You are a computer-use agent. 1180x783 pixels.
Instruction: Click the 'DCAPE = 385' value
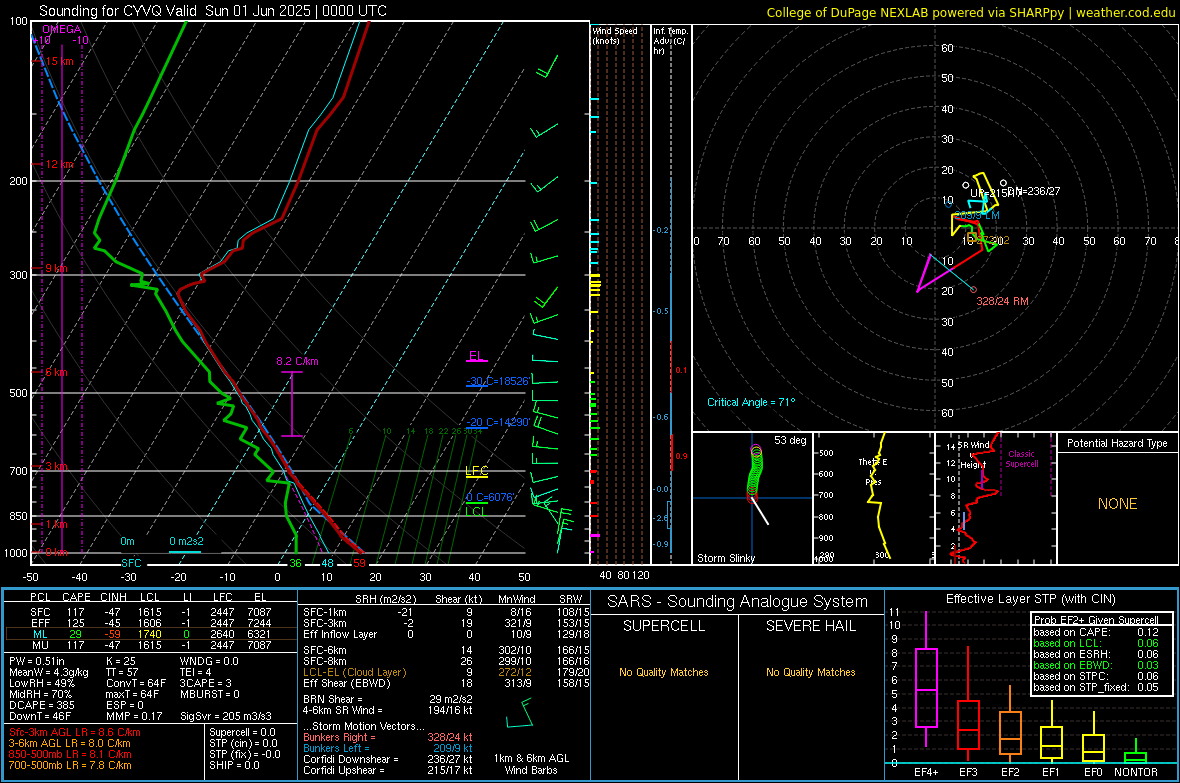(x=42, y=705)
